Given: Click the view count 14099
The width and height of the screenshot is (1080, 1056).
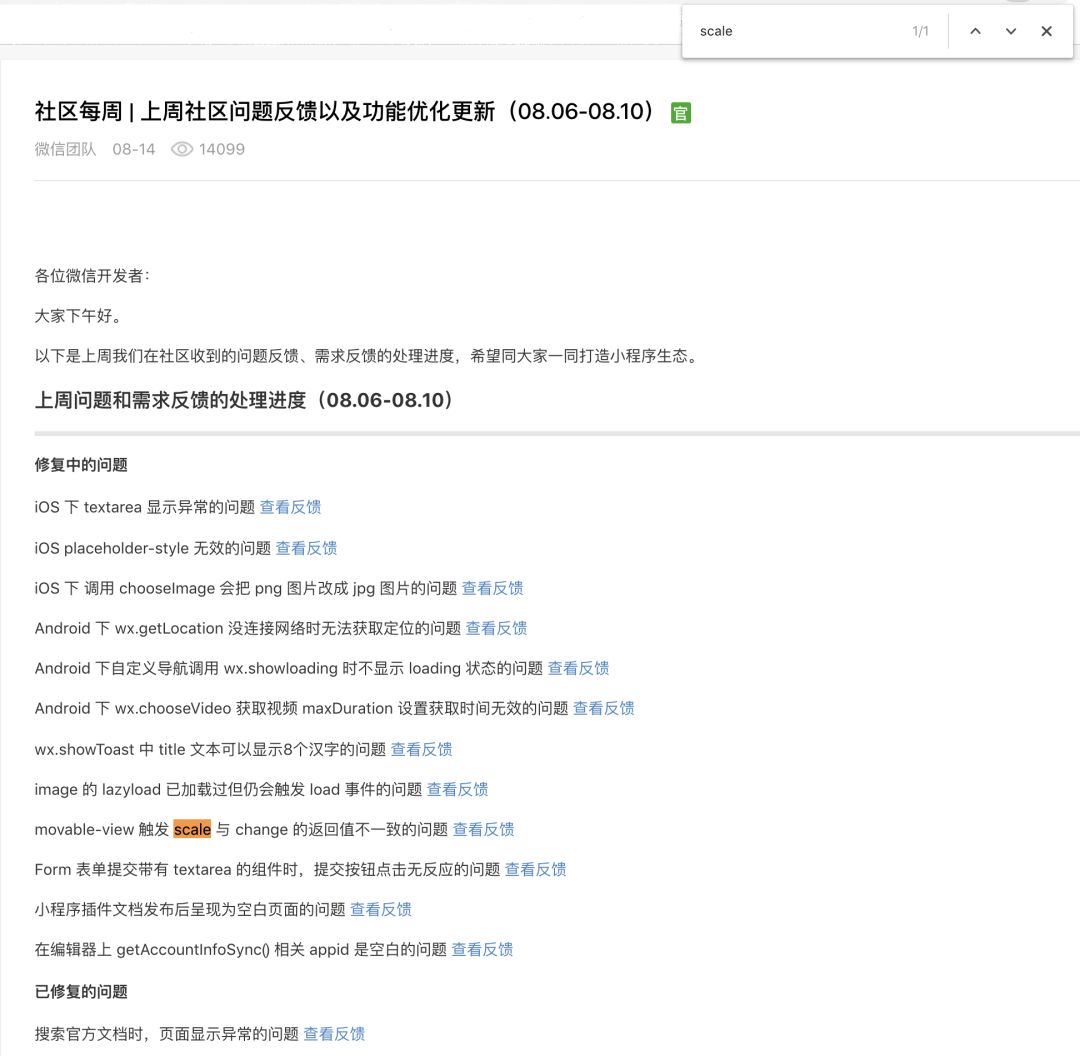Looking at the screenshot, I should click(x=222, y=149).
